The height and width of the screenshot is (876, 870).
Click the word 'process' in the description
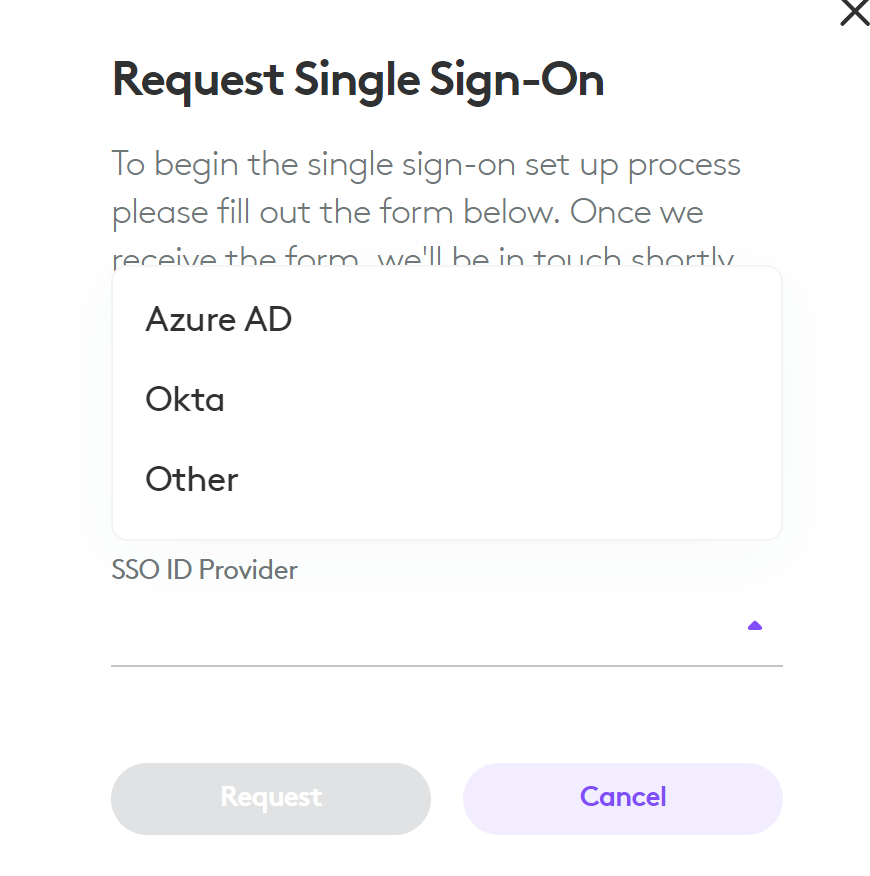coord(684,164)
